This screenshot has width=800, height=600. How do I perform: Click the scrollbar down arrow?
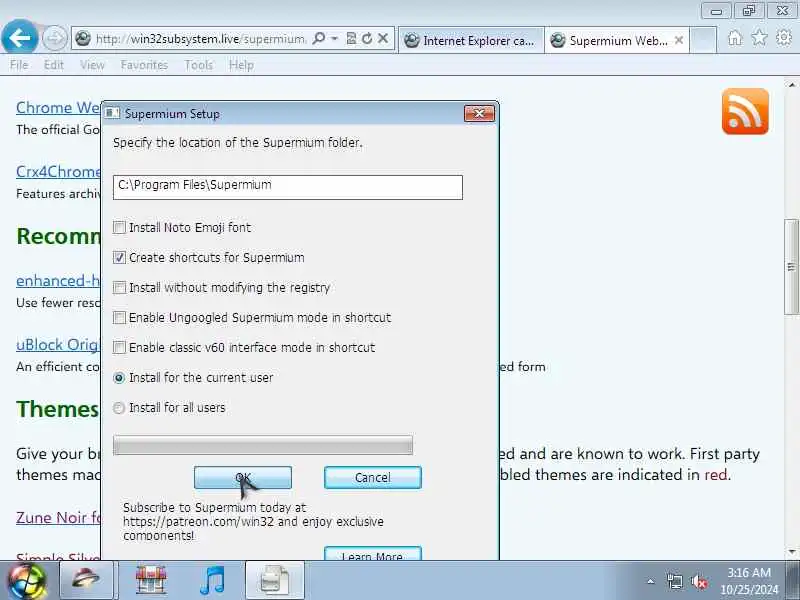[791, 552]
